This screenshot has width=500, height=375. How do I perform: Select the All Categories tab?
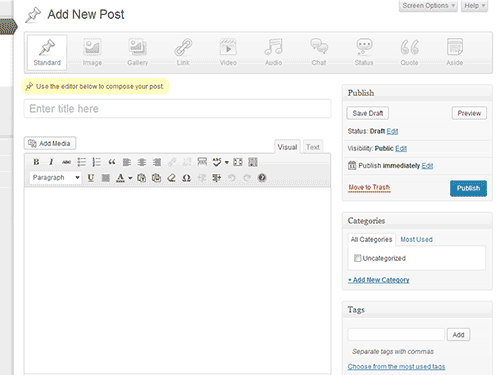[x=371, y=239]
